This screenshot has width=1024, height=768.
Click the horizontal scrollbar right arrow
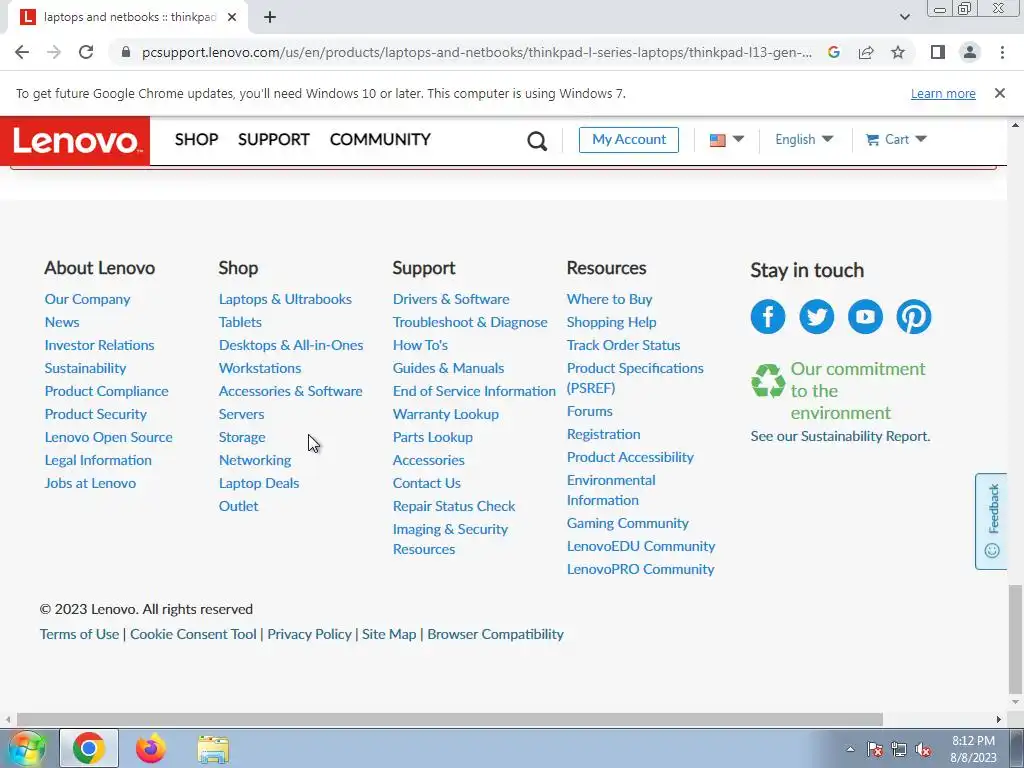tap(999, 719)
